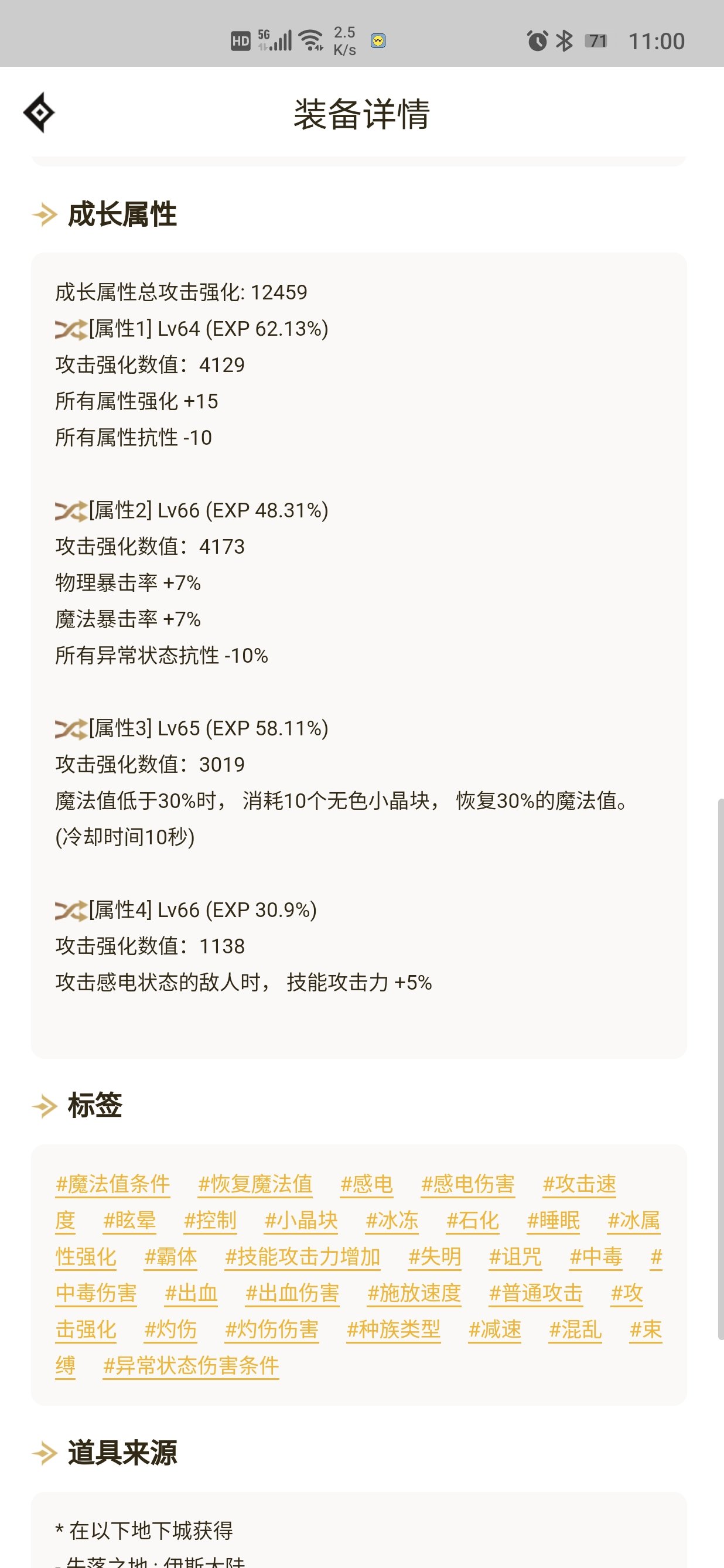Image resolution: width=724 pixels, height=1568 pixels.
Task: Tap the diamond back icon in header
Action: pos(39,113)
